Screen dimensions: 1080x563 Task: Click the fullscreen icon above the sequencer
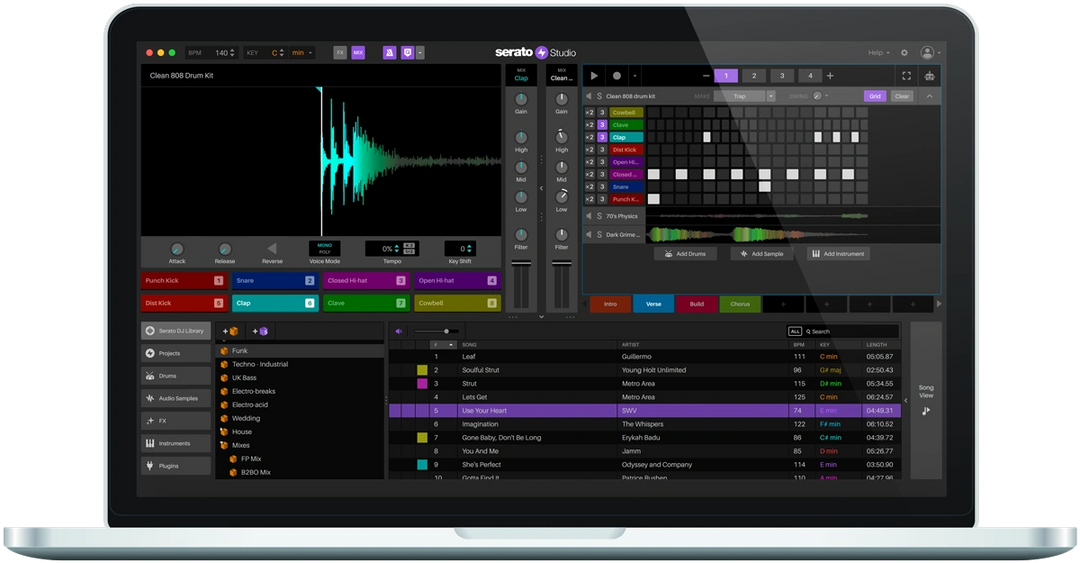pos(906,76)
